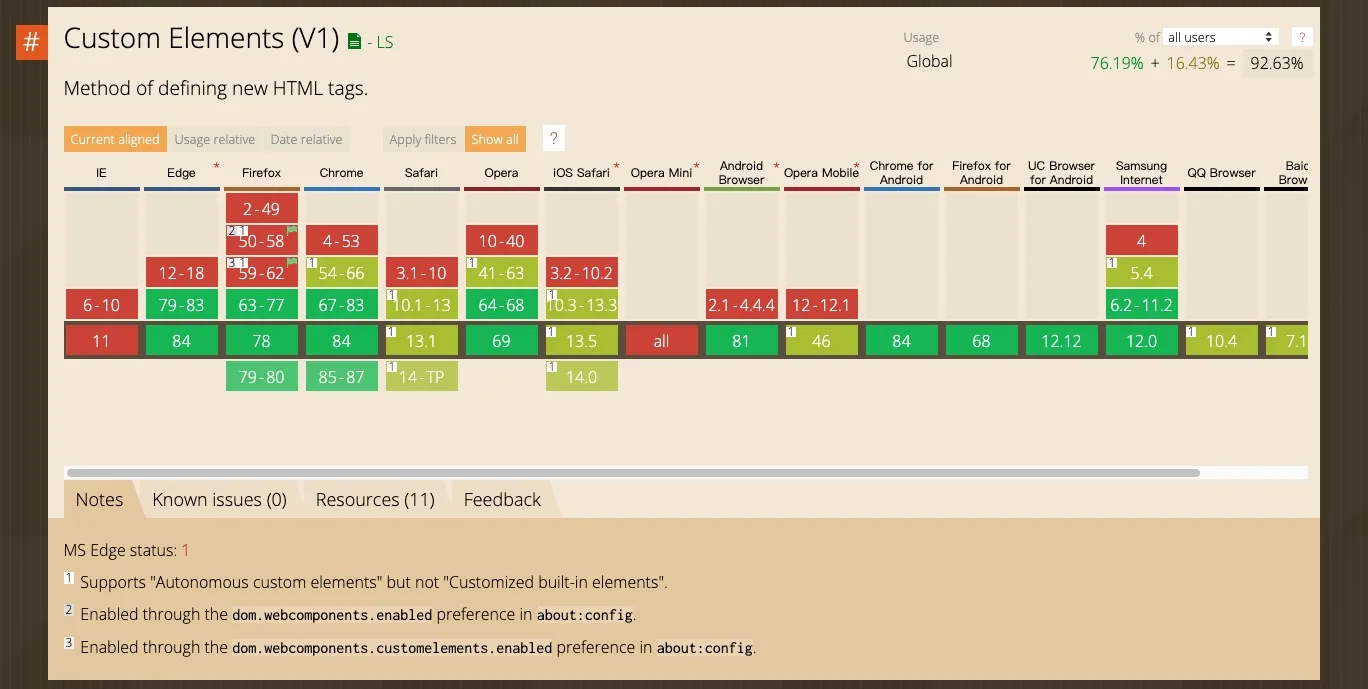Click the Firefox column header
The image size is (1368, 689).
click(x=261, y=173)
